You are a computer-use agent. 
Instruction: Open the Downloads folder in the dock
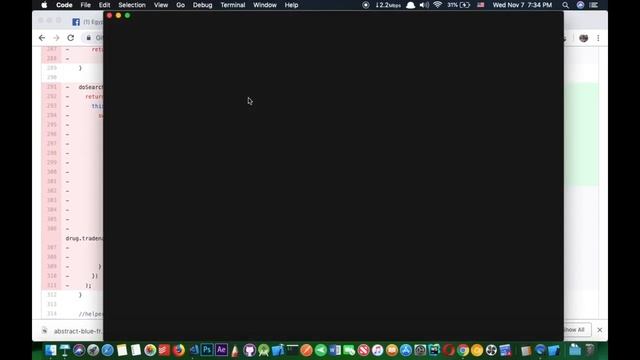click(x=575, y=350)
